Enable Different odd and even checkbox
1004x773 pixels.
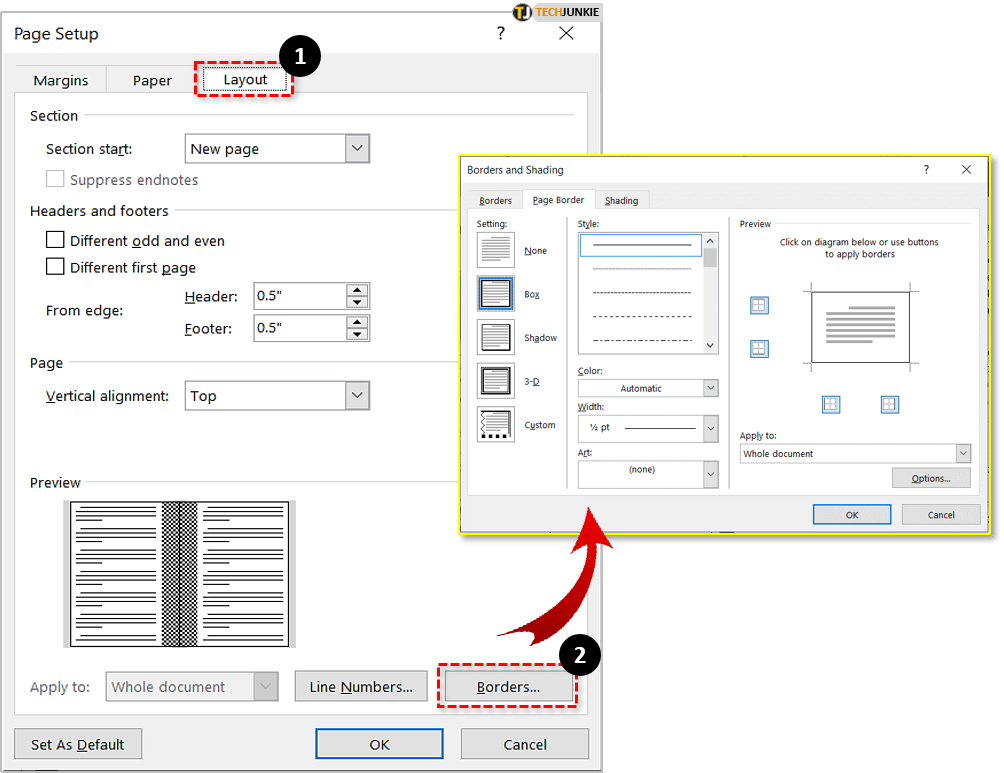(x=56, y=241)
